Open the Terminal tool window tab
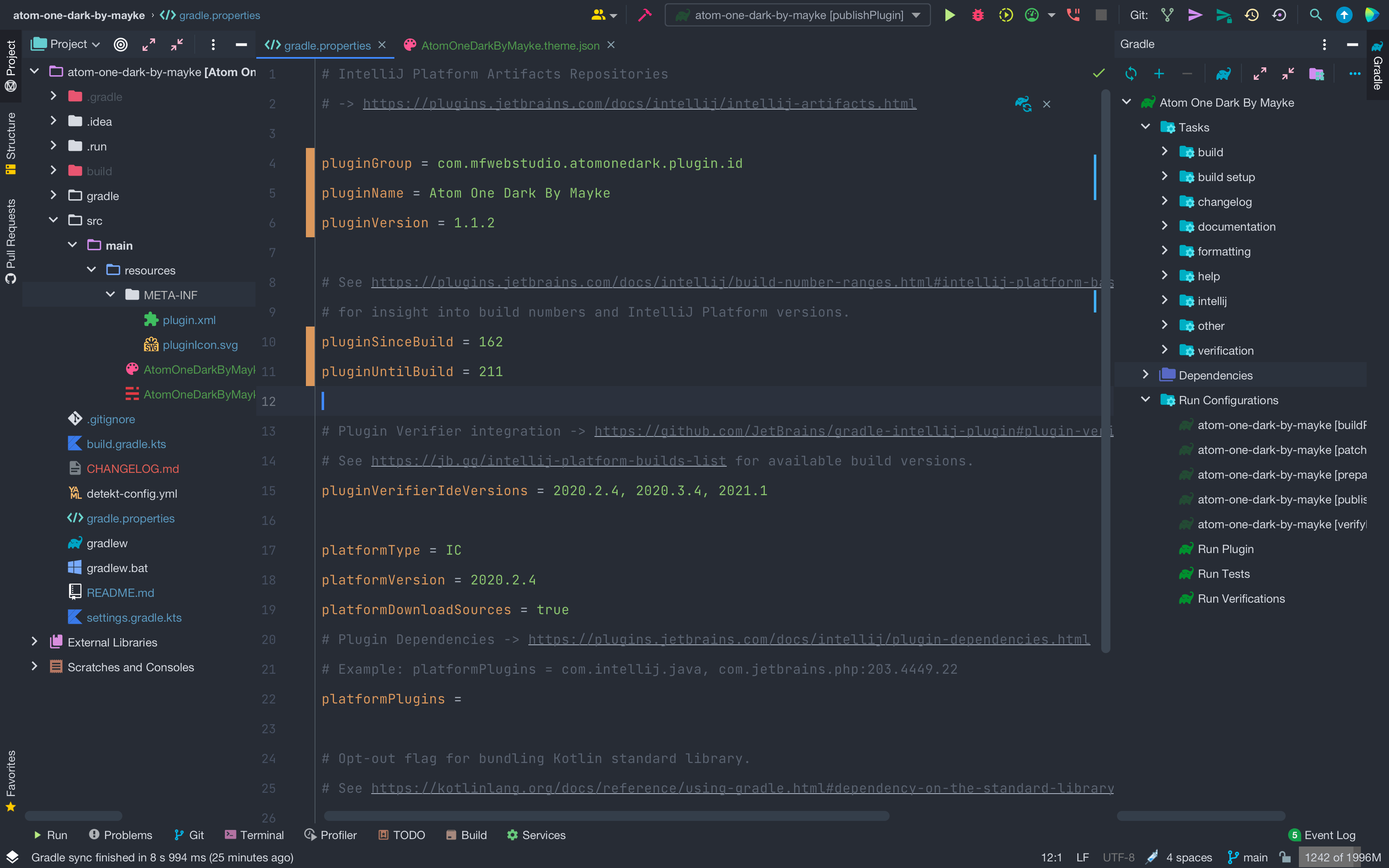Screen dimensions: 1389x868 (x=254, y=835)
